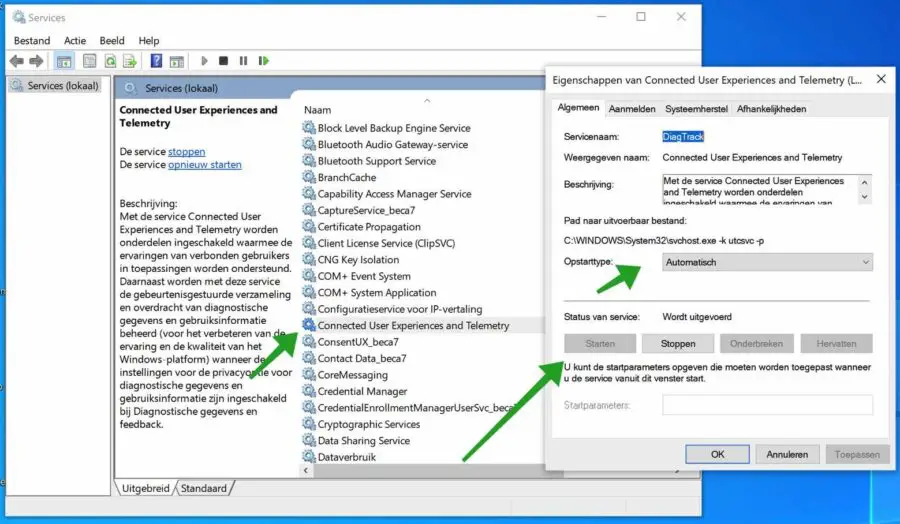Click the gear icon of Connected User Experiences and Telemetry
This screenshot has height=524, width=900.
click(309, 325)
